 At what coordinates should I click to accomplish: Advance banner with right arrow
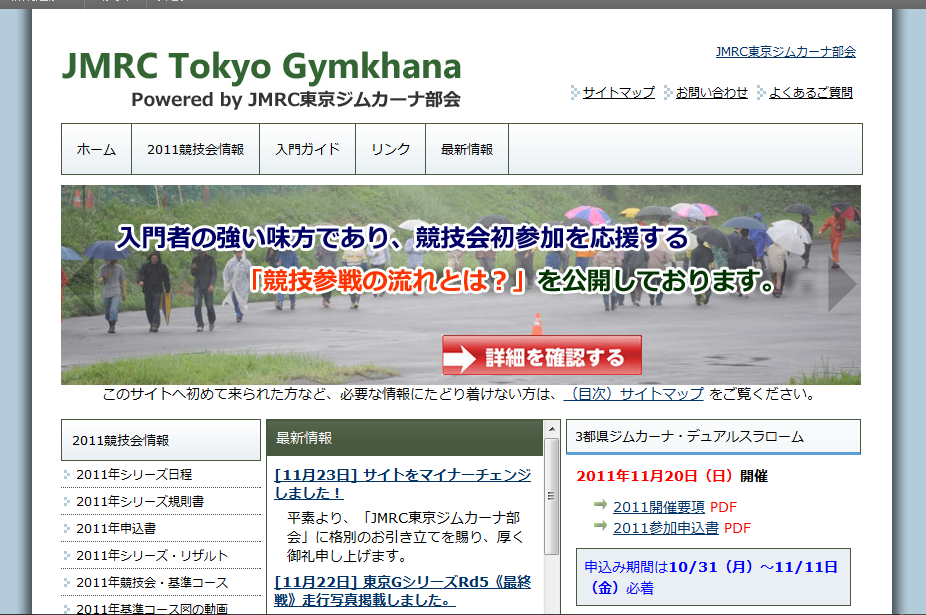point(842,284)
